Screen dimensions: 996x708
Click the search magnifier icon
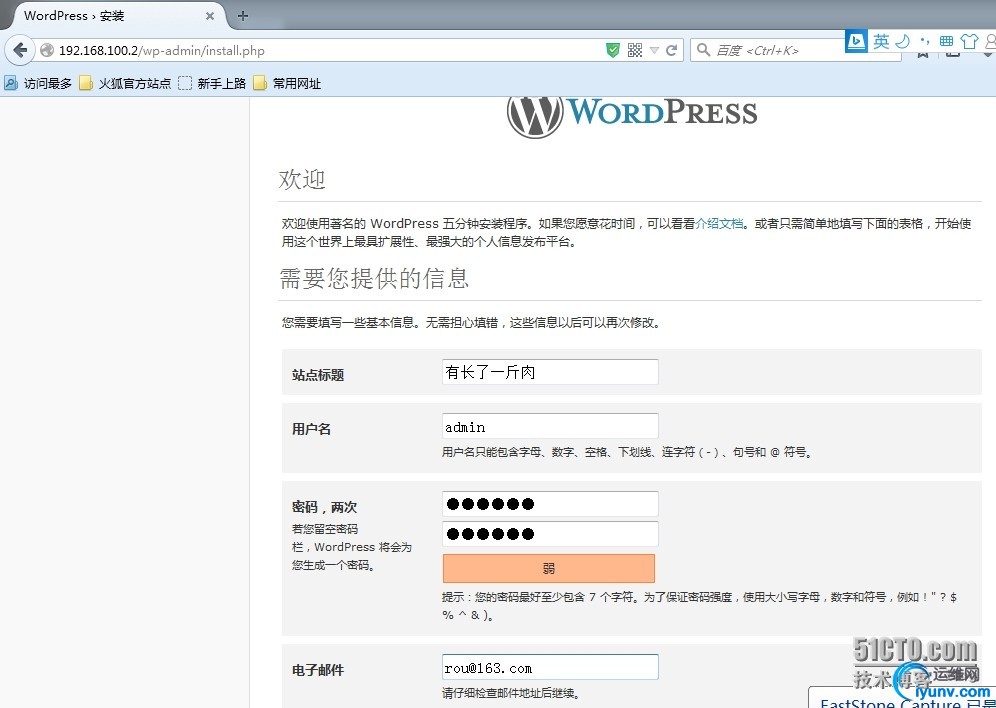point(703,50)
